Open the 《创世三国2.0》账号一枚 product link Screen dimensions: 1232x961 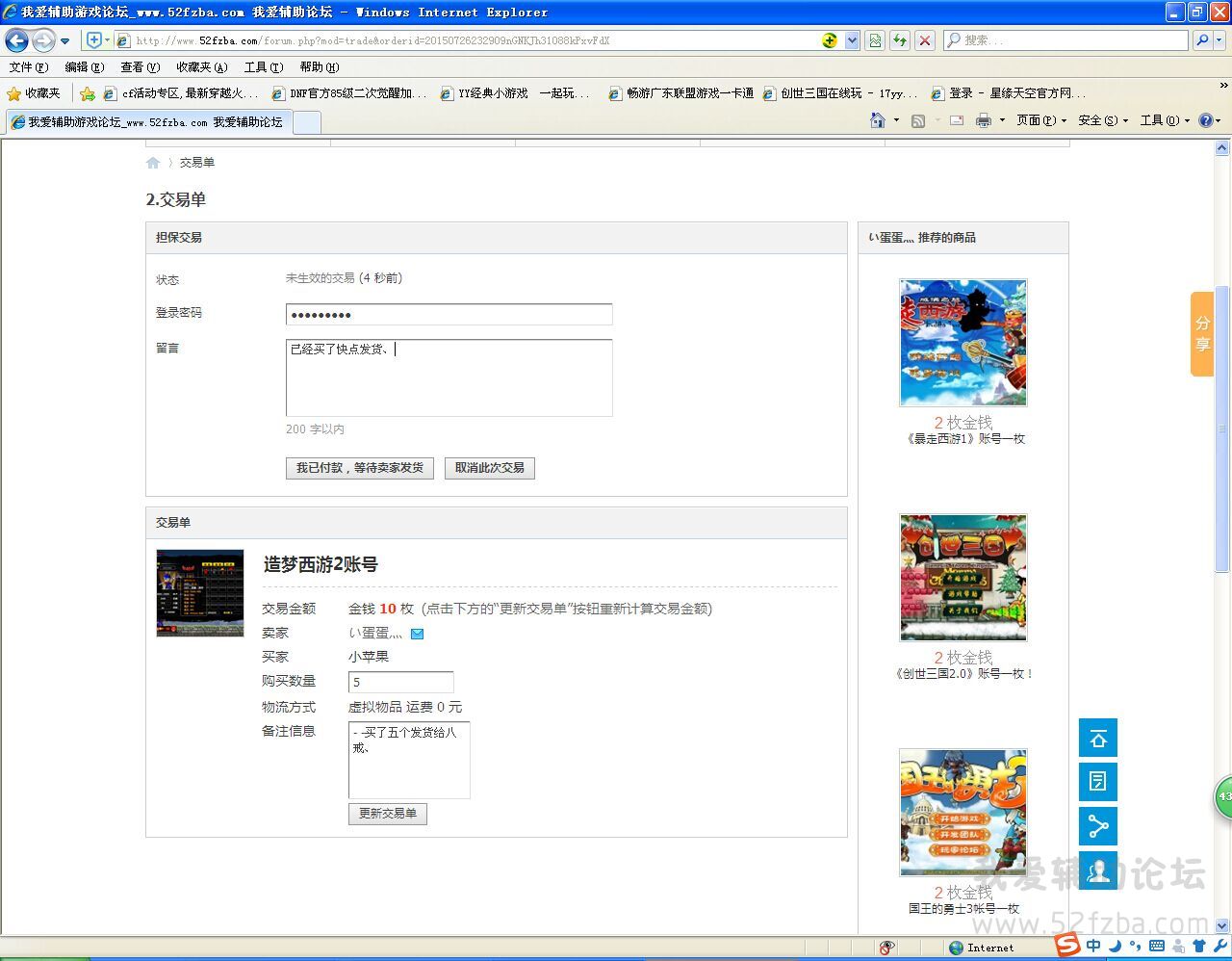pyautogui.click(x=963, y=674)
